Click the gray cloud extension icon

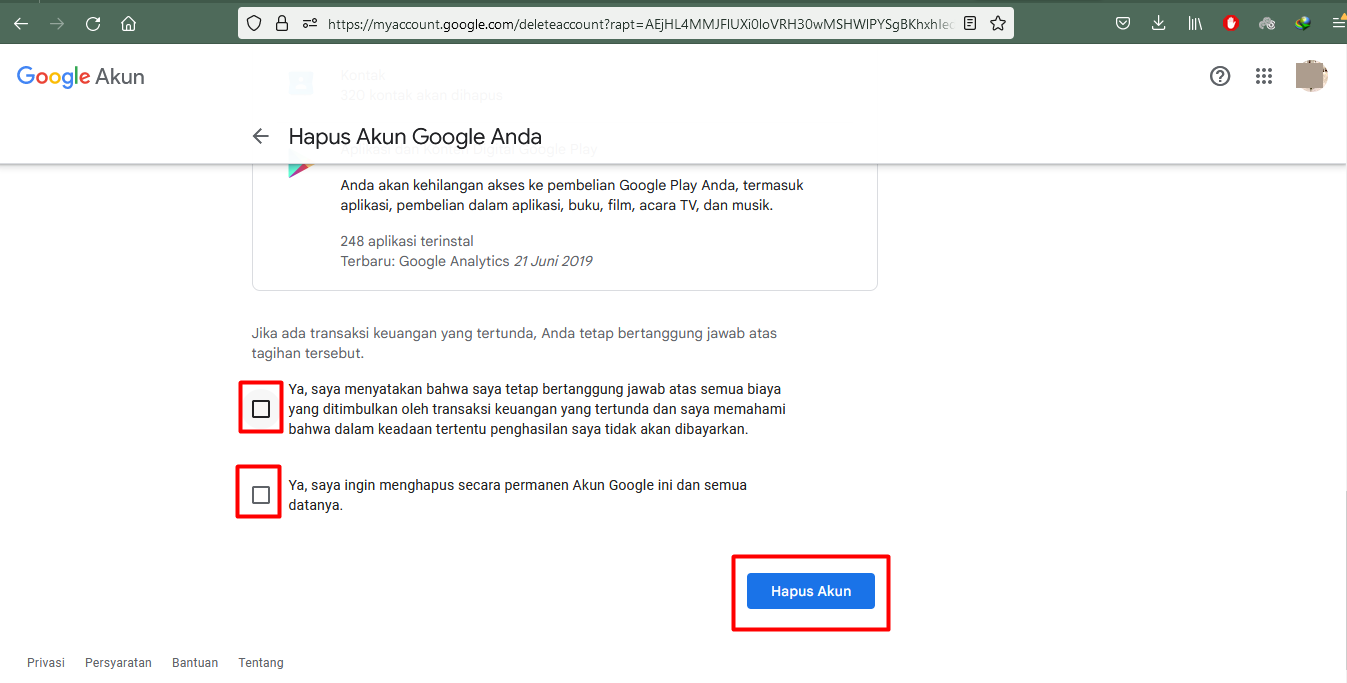[1267, 23]
